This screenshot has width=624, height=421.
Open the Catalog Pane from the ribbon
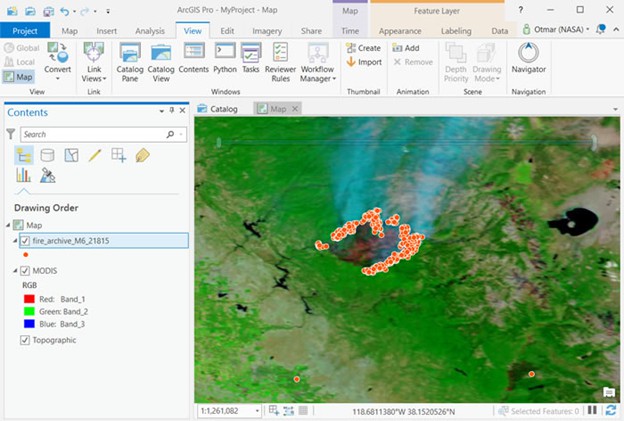coord(130,63)
